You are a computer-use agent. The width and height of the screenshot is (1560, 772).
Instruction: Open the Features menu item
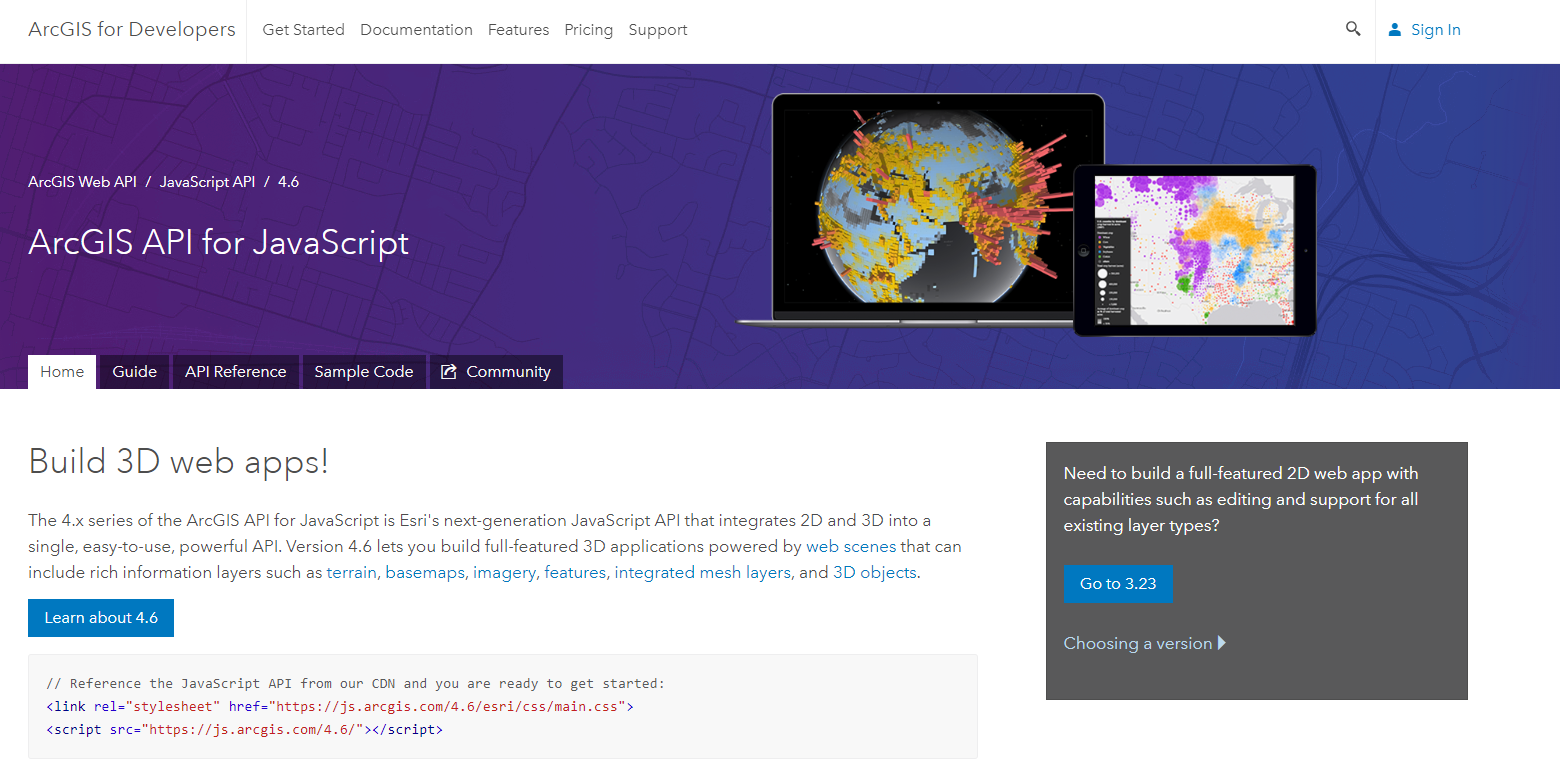click(518, 30)
